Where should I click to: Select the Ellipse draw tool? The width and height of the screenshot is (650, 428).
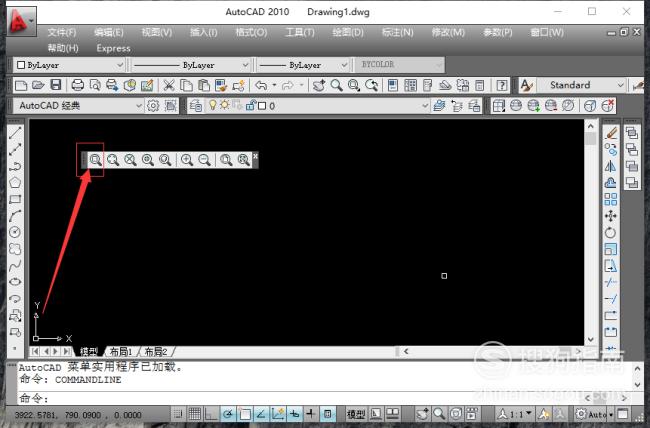click(x=15, y=282)
